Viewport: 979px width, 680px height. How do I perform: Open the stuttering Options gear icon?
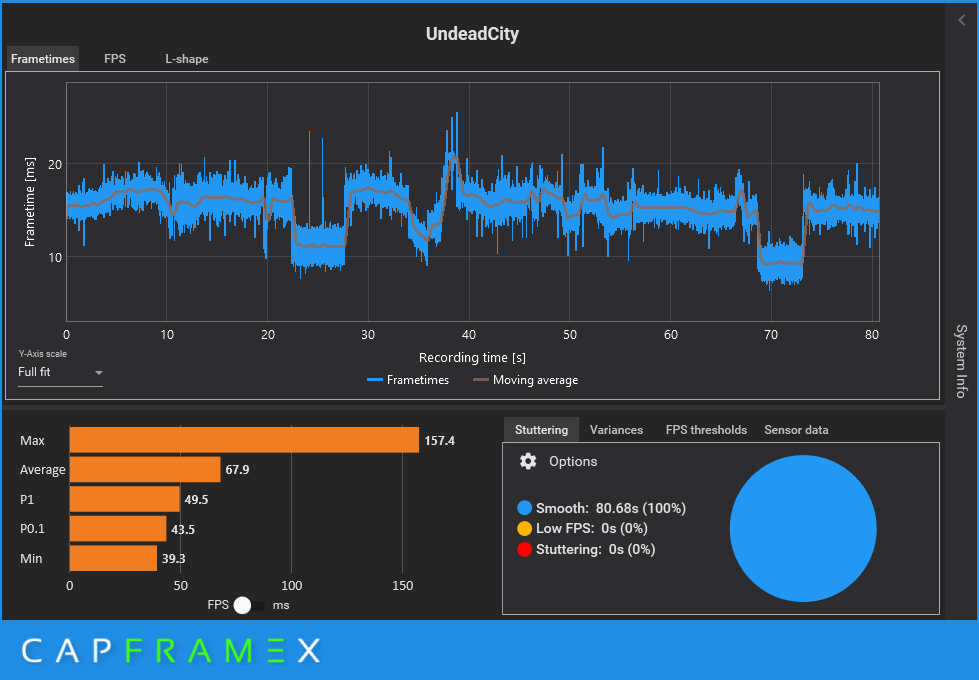[528, 461]
